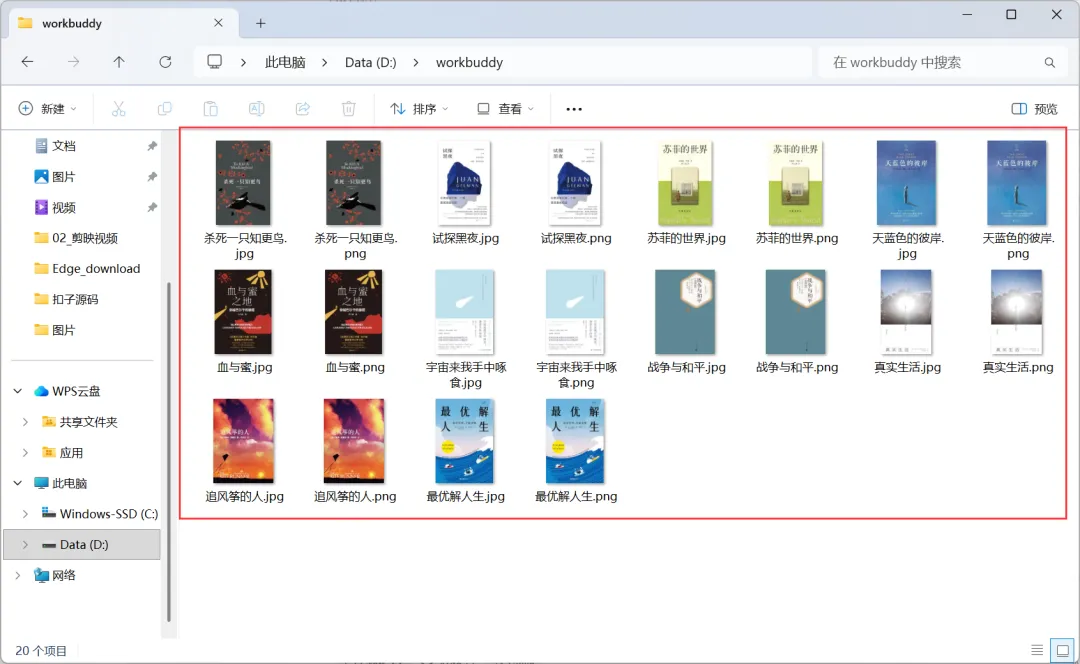The height and width of the screenshot is (664, 1080).
Task: Close the workbuddy tab
Action: click(218, 23)
